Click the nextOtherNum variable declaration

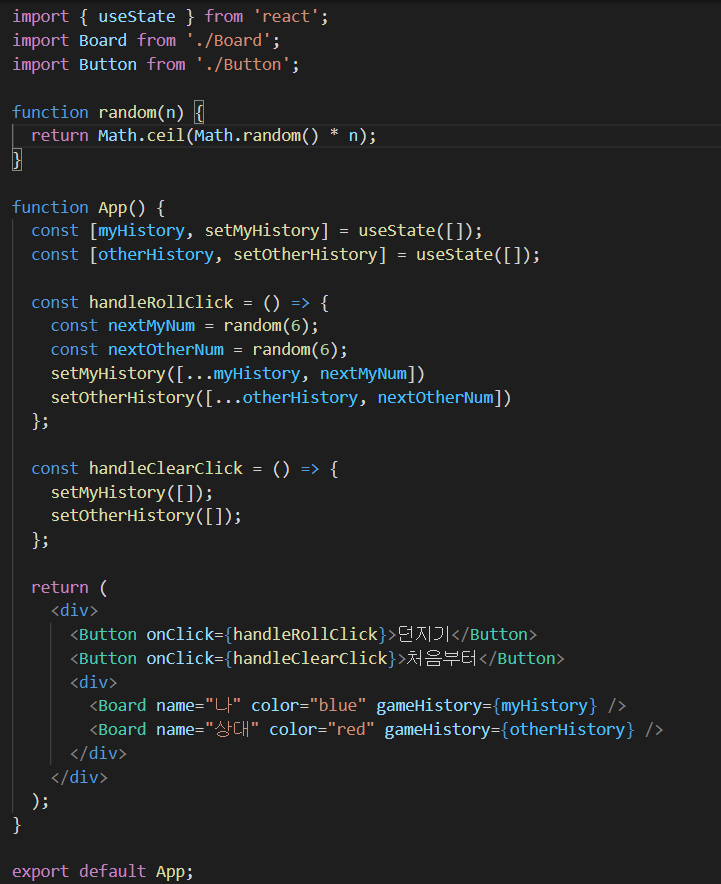tap(166, 350)
